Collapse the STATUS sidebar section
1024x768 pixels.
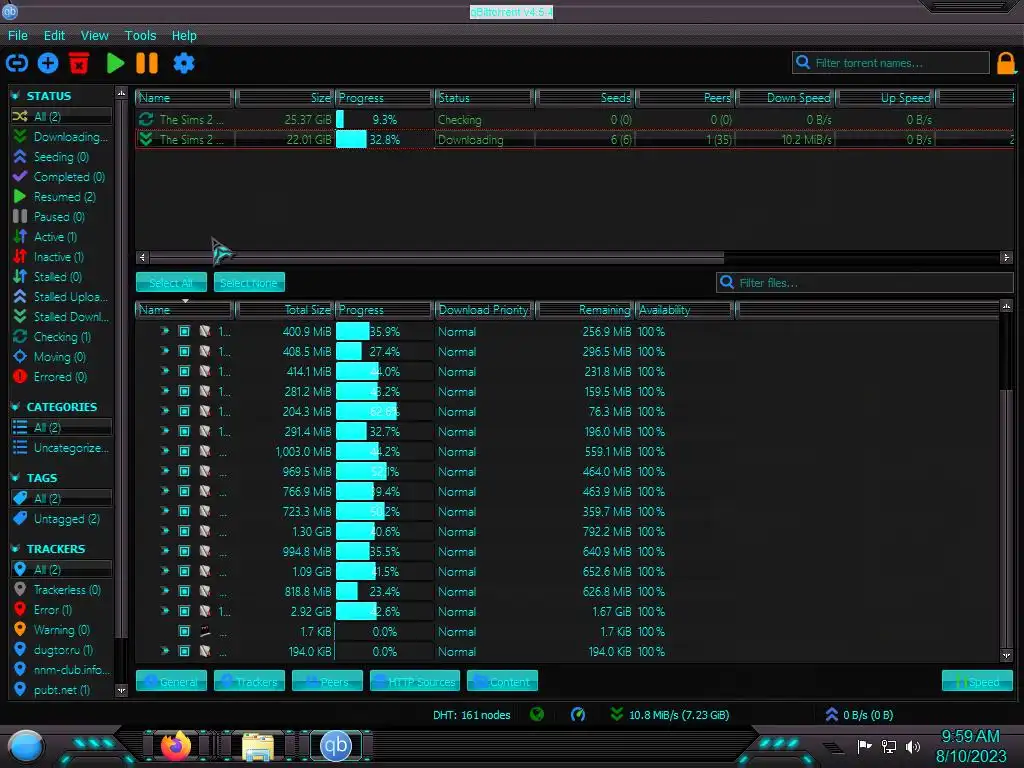(x=16, y=96)
